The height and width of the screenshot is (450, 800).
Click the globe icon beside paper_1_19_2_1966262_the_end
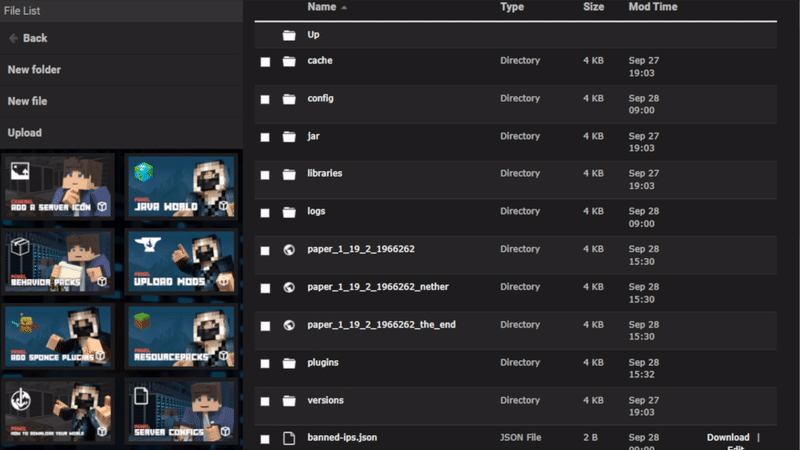point(289,325)
